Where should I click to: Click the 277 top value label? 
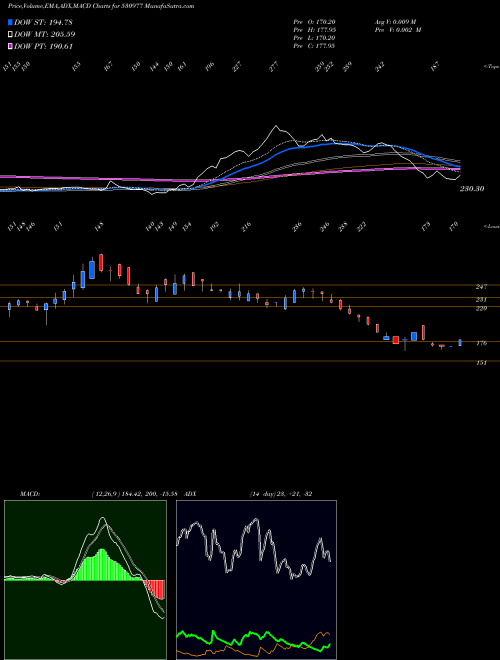tap(274, 67)
